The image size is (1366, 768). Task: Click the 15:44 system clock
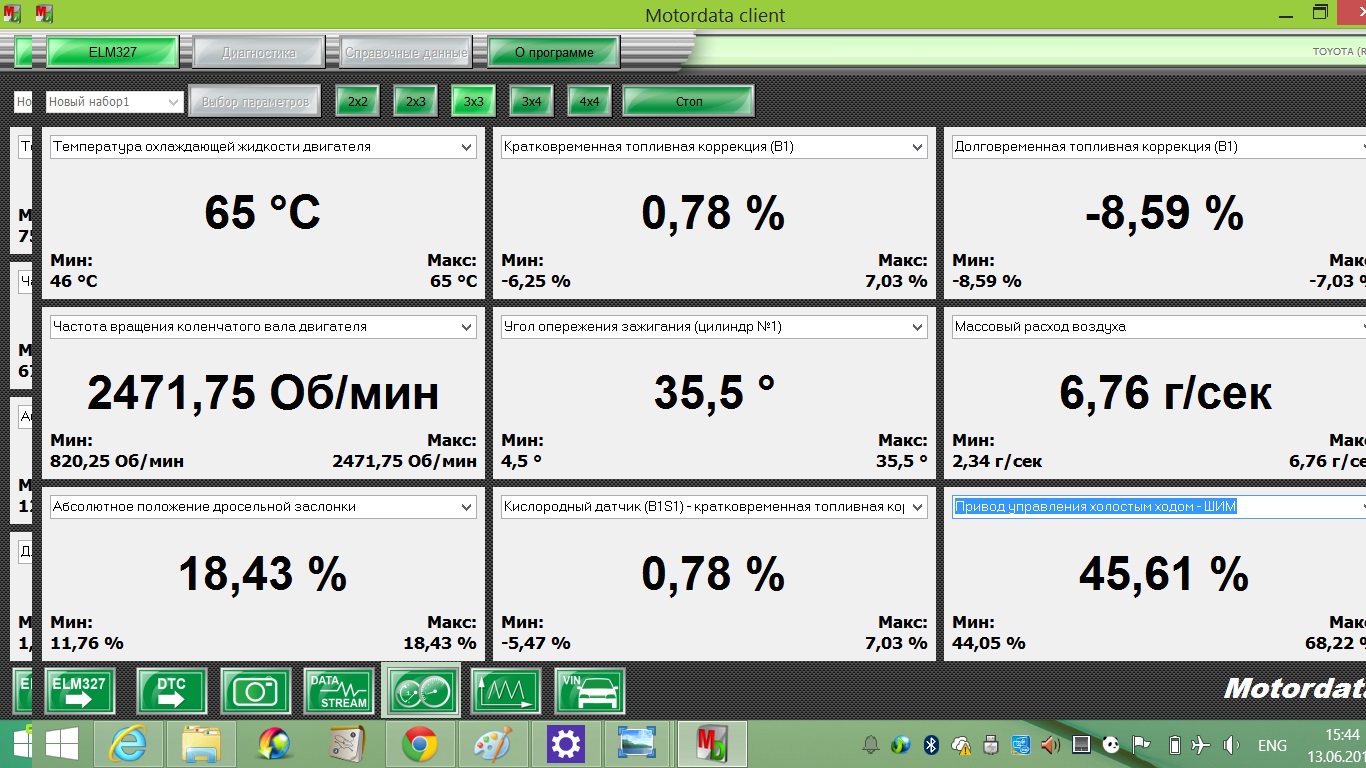pos(1342,734)
